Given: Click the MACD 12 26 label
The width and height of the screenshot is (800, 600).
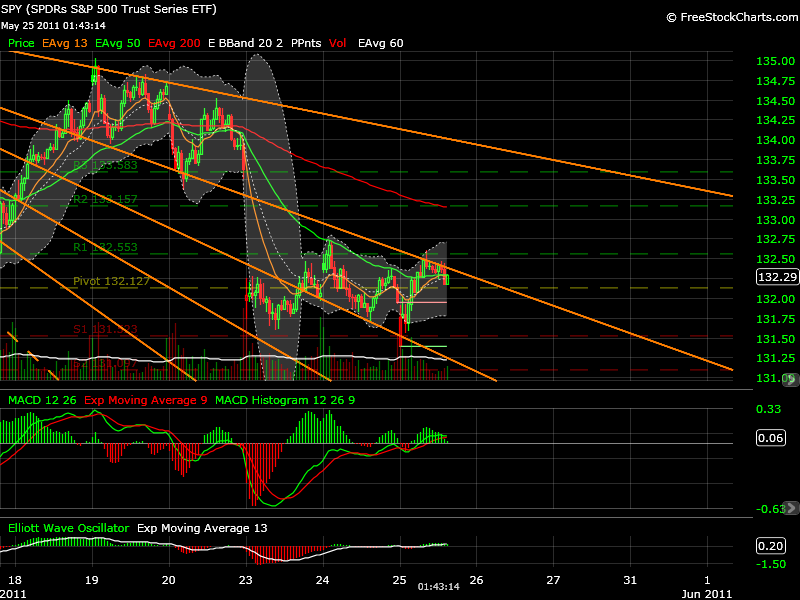Looking at the screenshot, I should point(42,401).
